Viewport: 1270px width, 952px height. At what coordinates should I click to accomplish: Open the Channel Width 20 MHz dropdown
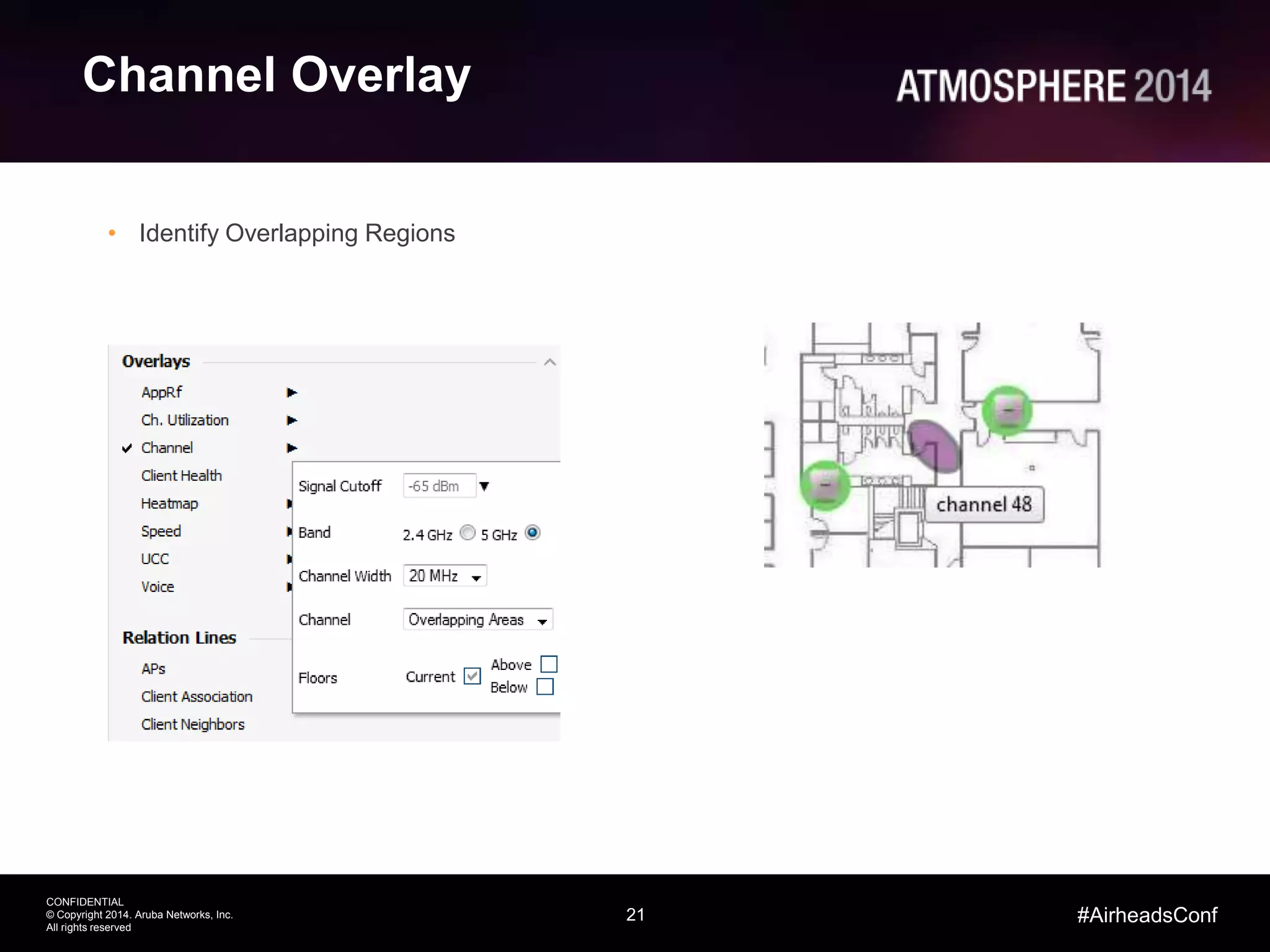tap(445, 576)
